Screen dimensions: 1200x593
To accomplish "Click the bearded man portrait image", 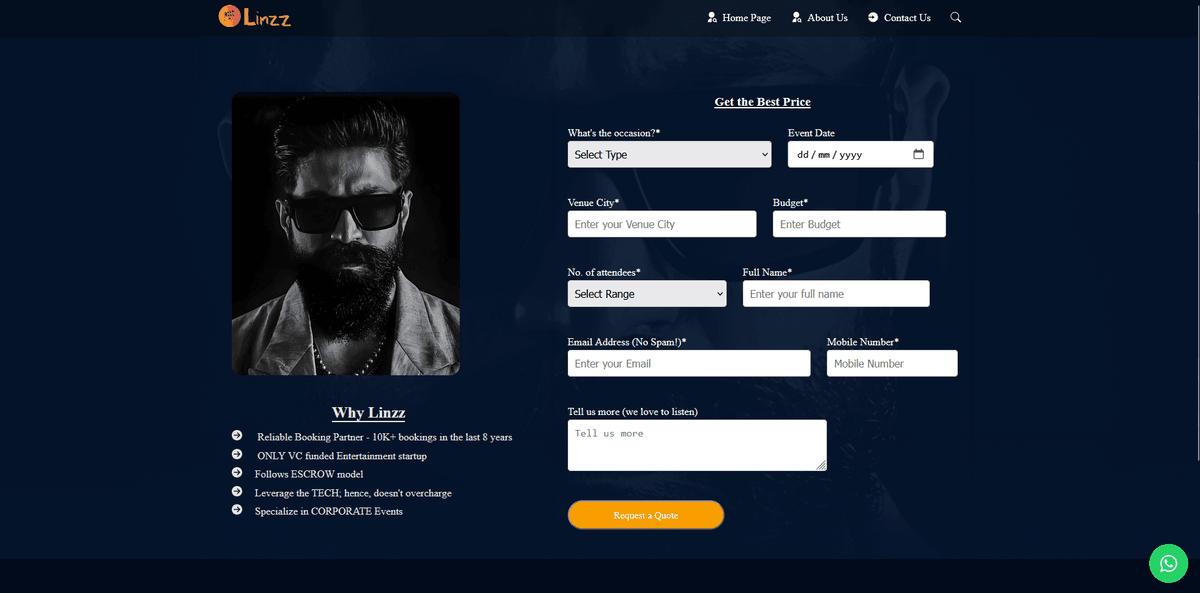I will [346, 234].
